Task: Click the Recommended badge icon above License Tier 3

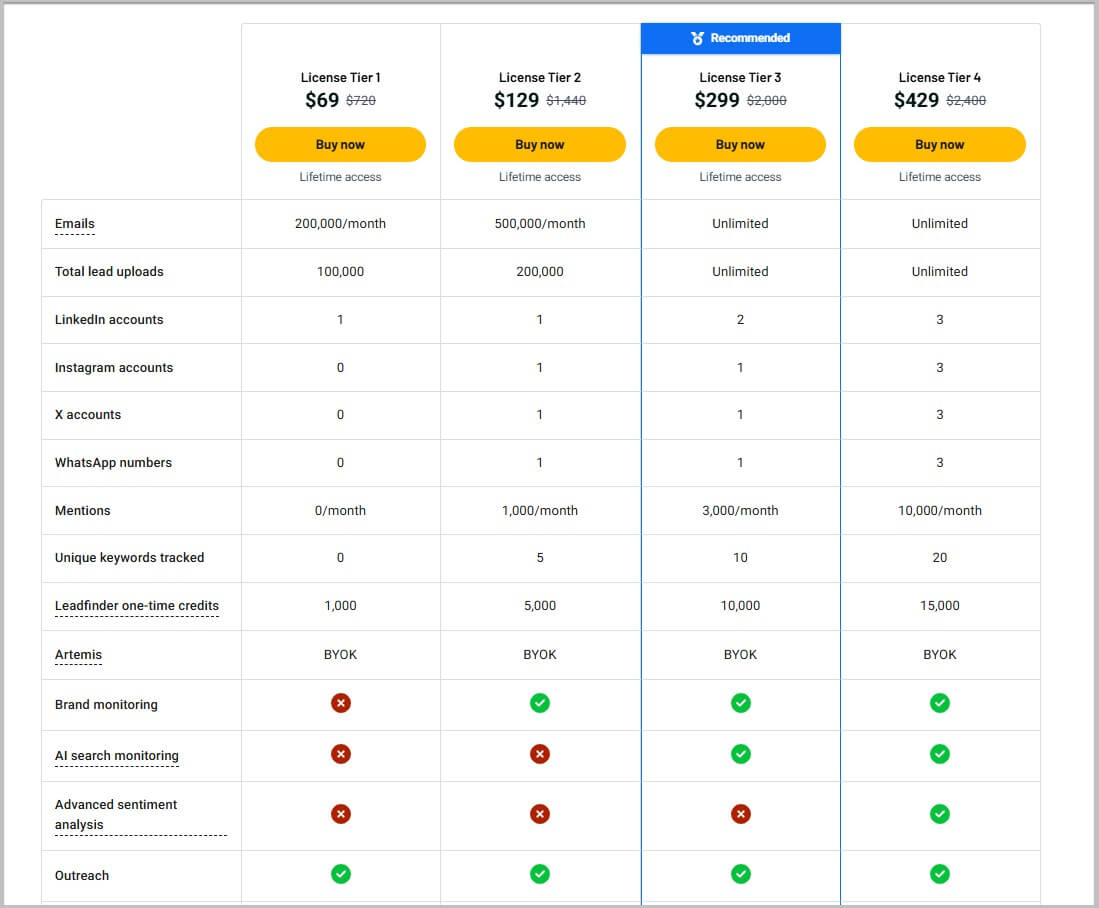Action: pyautogui.click(x=700, y=37)
